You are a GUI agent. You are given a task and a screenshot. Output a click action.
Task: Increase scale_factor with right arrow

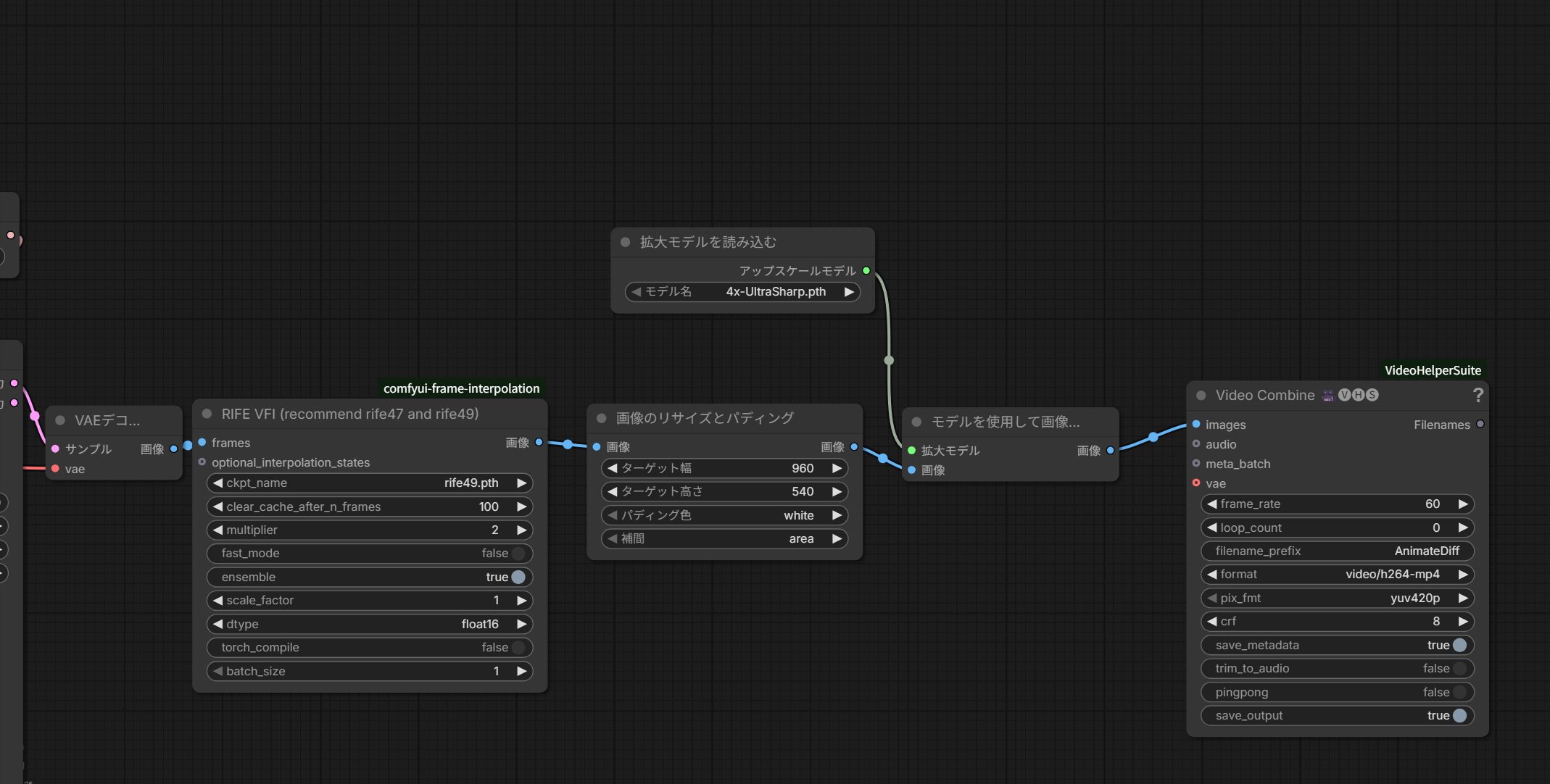tap(521, 600)
